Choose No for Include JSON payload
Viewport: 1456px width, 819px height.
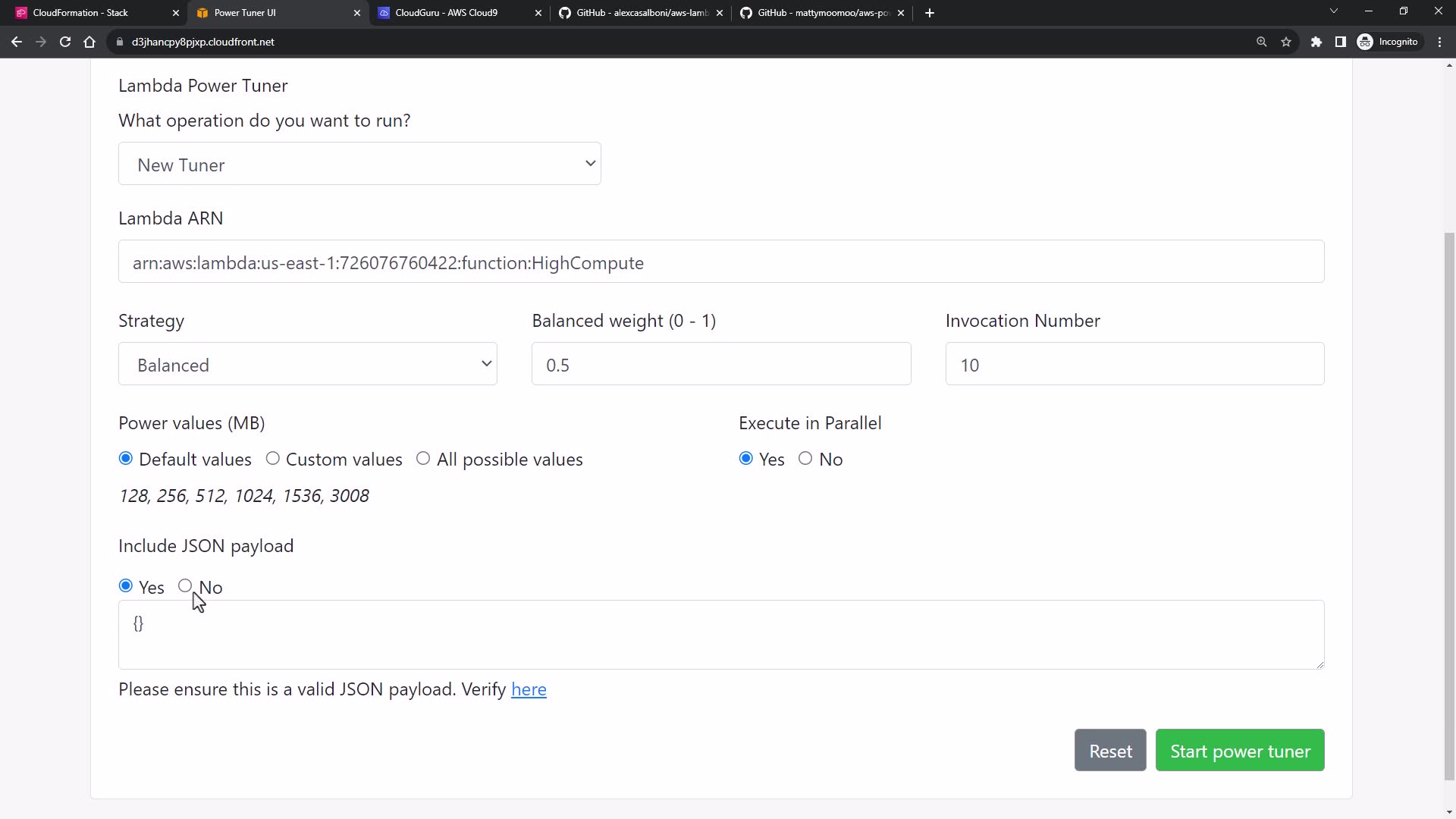coord(185,585)
